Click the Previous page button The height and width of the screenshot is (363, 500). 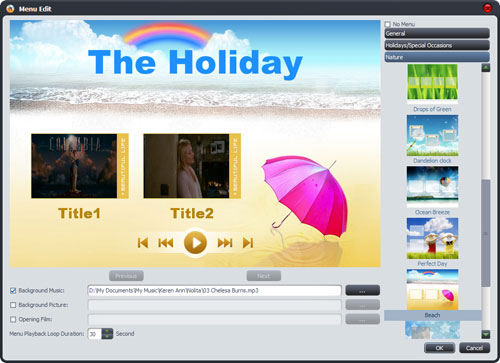pyautogui.click(x=126, y=276)
